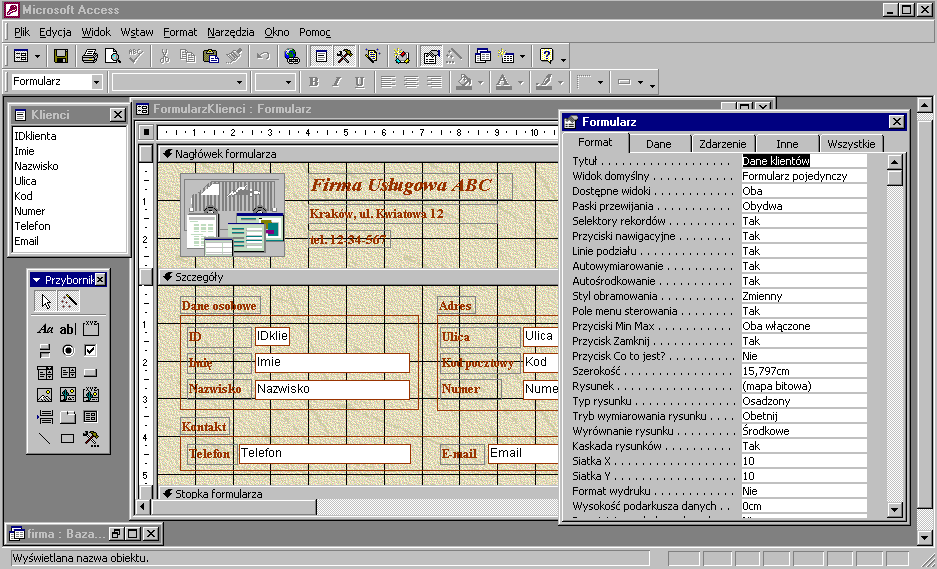
Task: Open Office Assistant help icon
Action: pyautogui.click(x=547, y=56)
